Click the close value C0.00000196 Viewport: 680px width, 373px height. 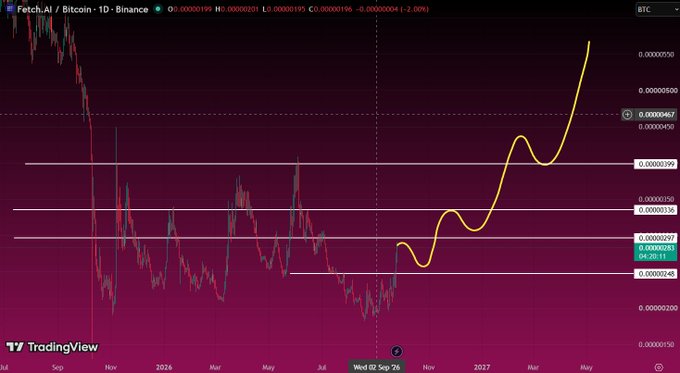330,9
